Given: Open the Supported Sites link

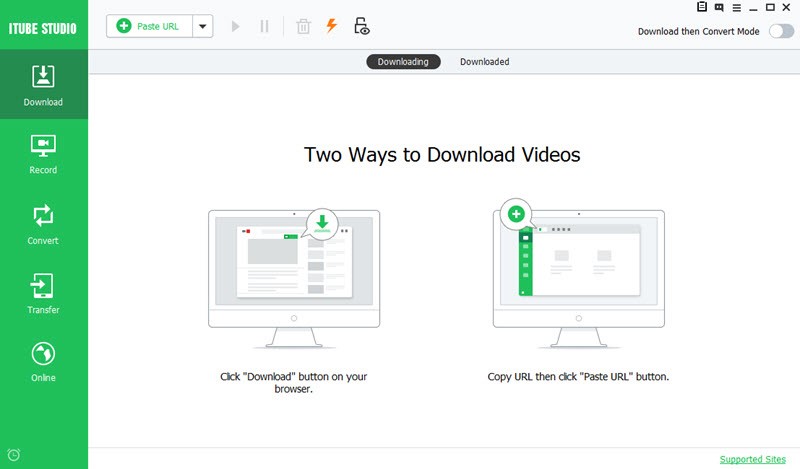Looking at the screenshot, I should (752, 460).
